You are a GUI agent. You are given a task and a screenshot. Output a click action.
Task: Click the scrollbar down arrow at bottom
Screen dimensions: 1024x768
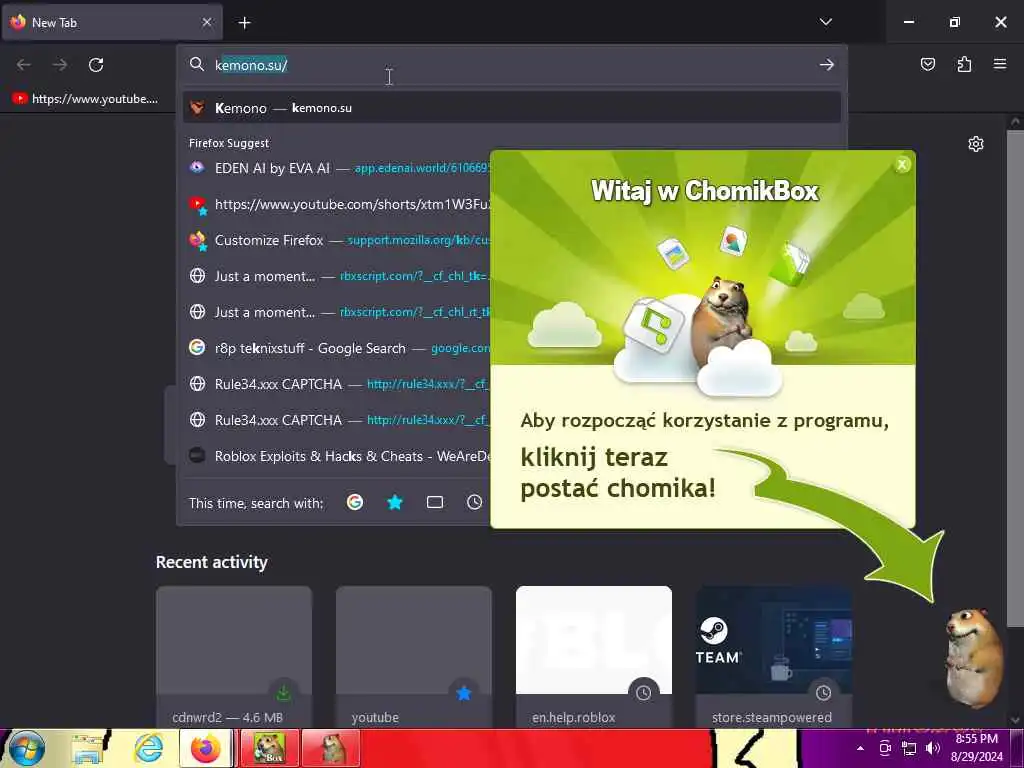point(1015,720)
